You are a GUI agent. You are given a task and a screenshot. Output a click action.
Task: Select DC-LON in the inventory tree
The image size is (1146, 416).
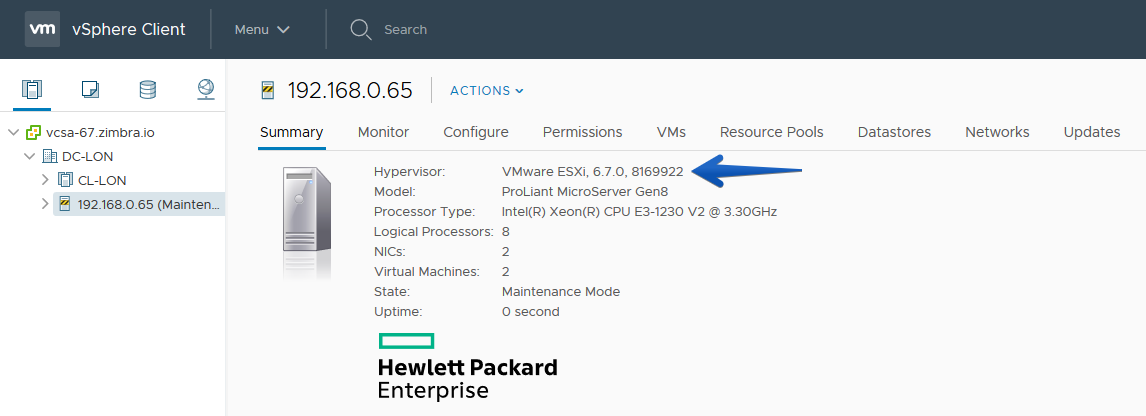tap(88, 156)
